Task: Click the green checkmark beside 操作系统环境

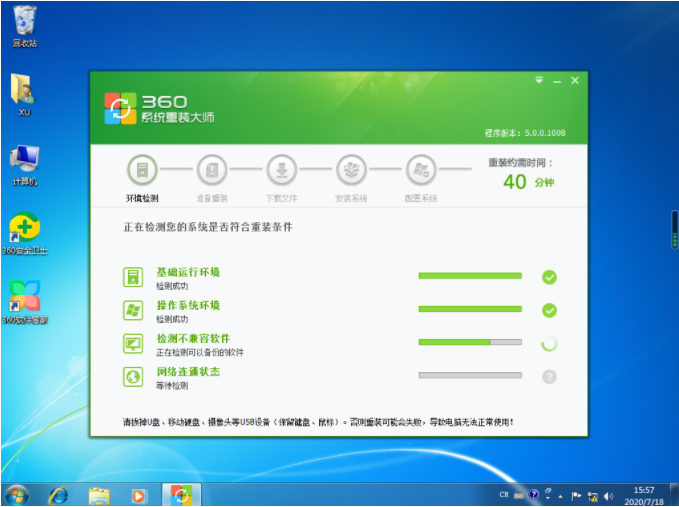Action: (x=549, y=310)
